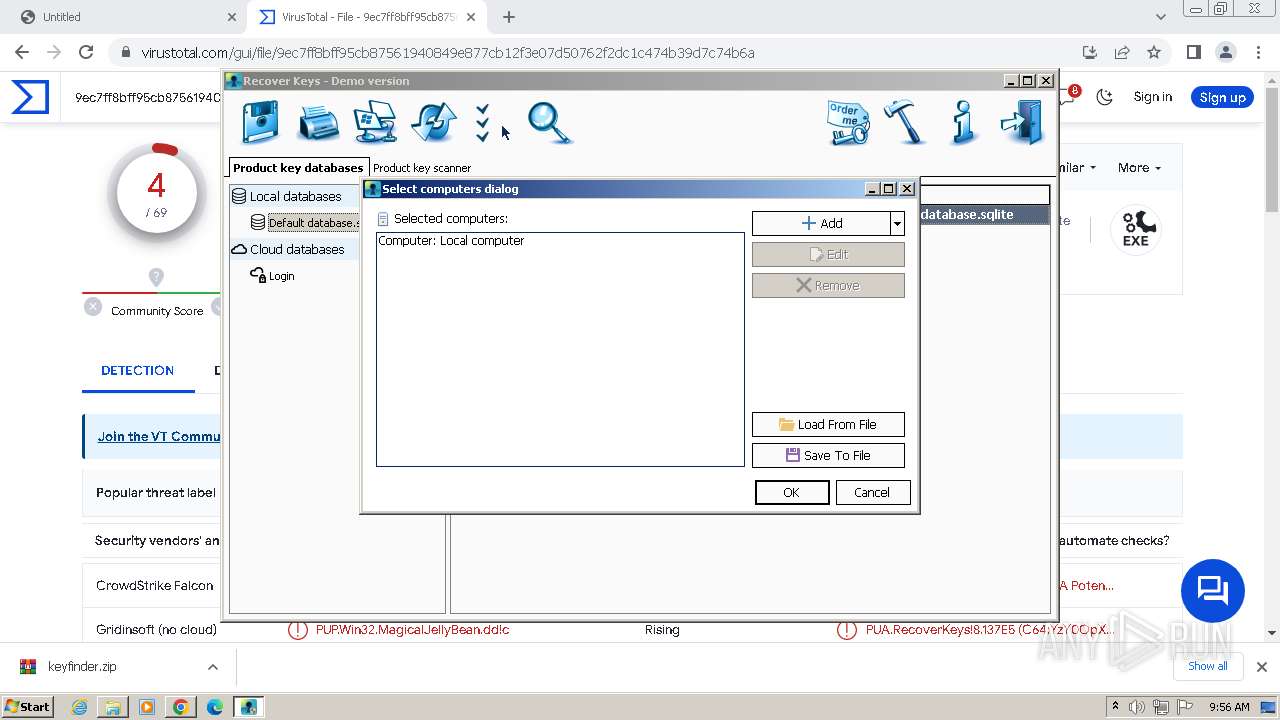Click the floppy disk Save toolbar icon
1280x720 pixels.
click(x=260, y=123)
